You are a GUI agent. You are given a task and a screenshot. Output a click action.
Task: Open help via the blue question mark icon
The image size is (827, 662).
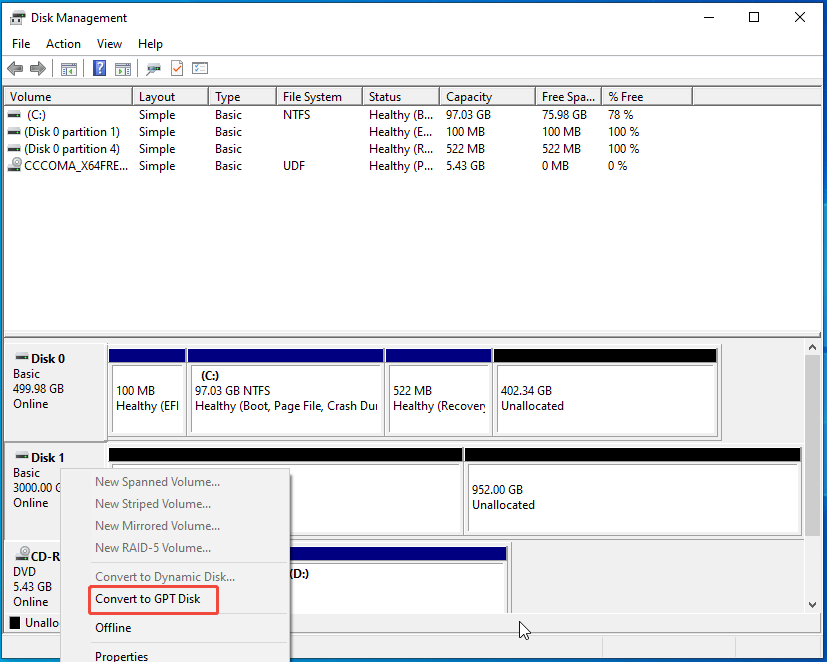click(97, 68)
